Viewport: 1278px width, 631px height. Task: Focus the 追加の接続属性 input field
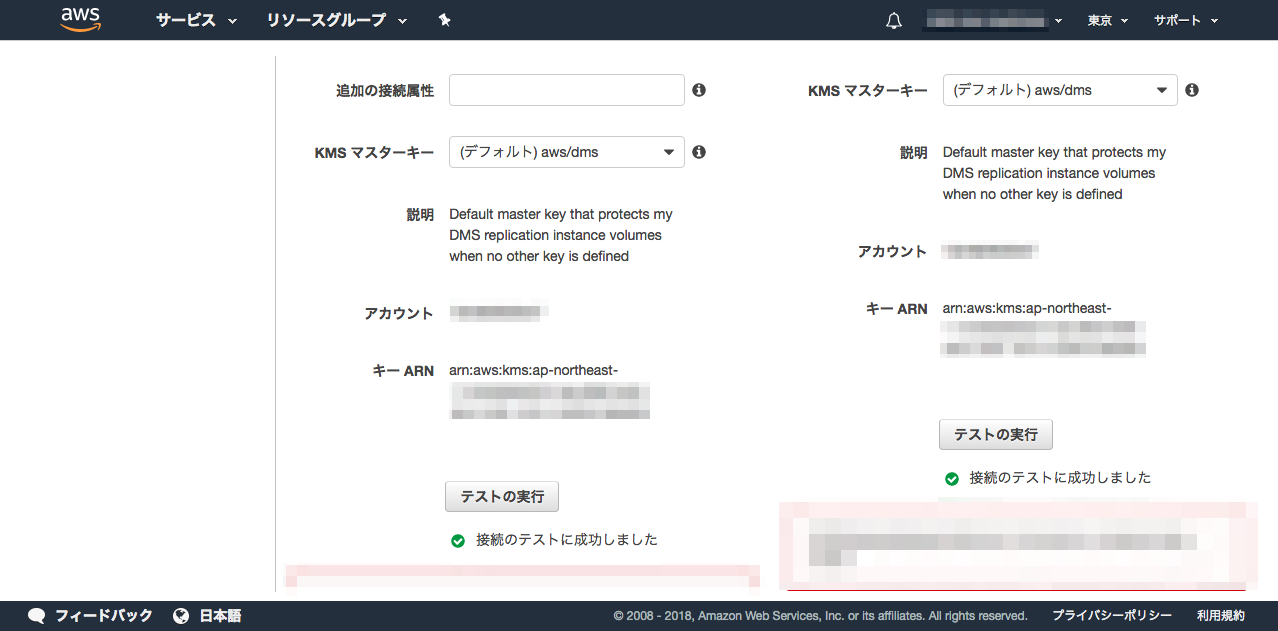566,90
